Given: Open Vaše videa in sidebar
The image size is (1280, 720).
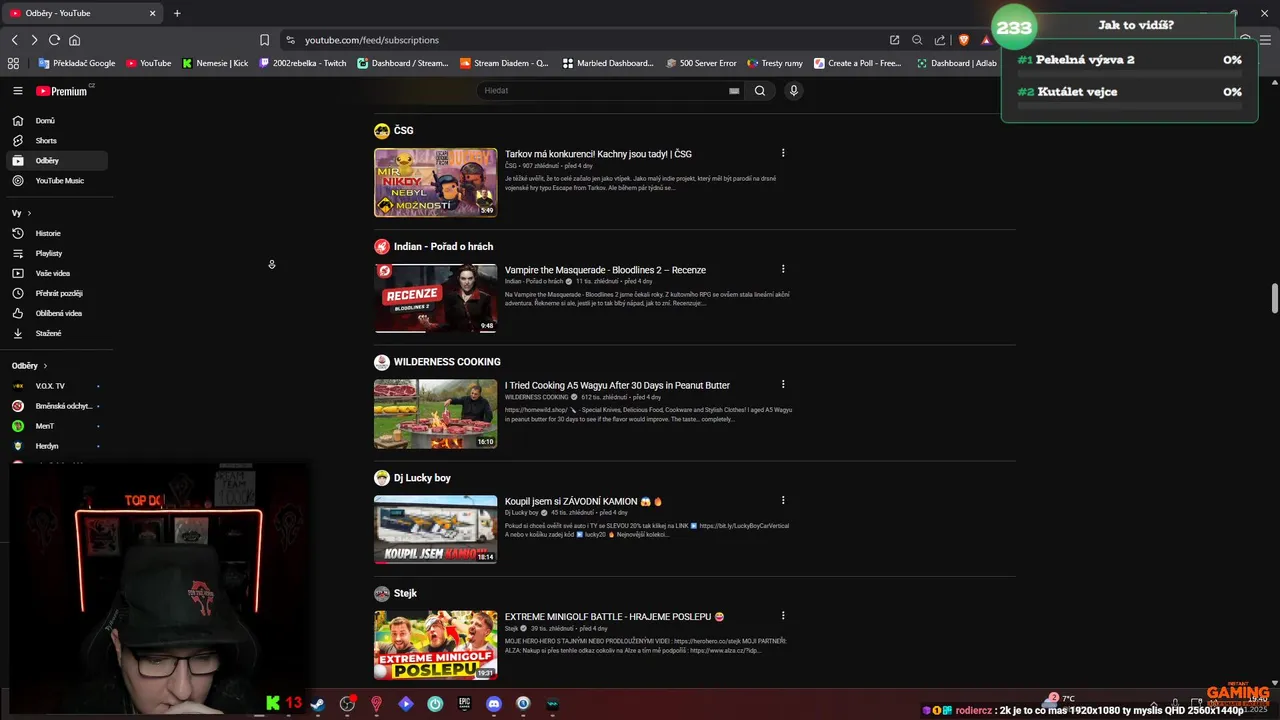Looking at the screenshot, I should [56, 273].
